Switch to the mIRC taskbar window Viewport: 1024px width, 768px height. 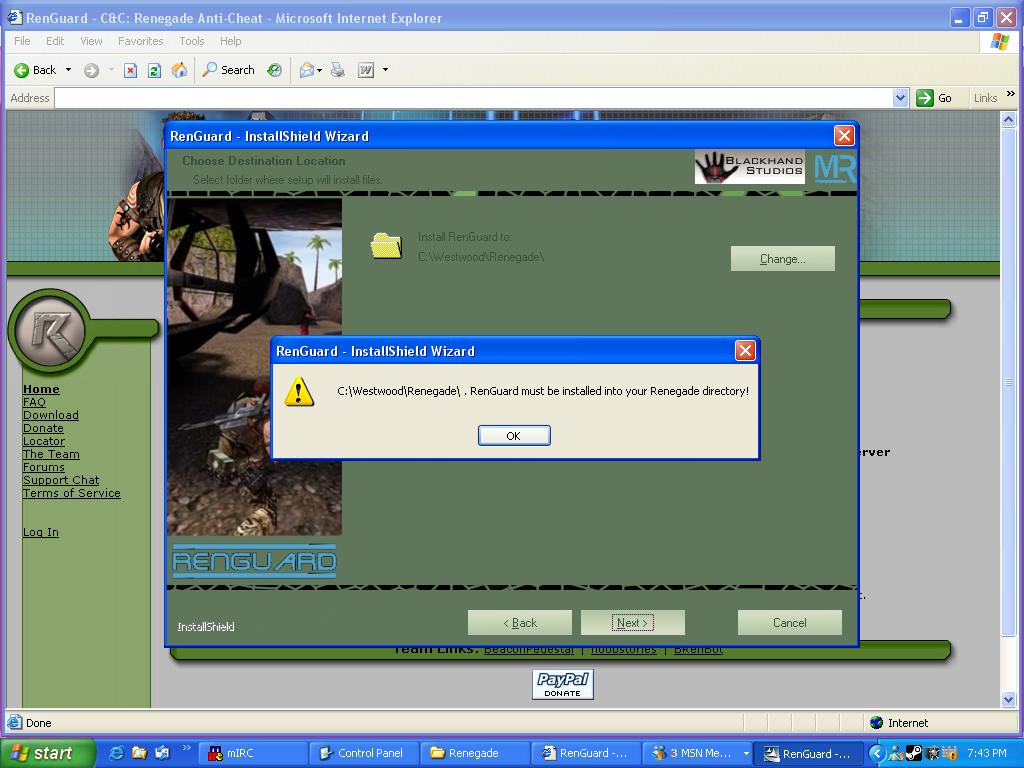252,753
